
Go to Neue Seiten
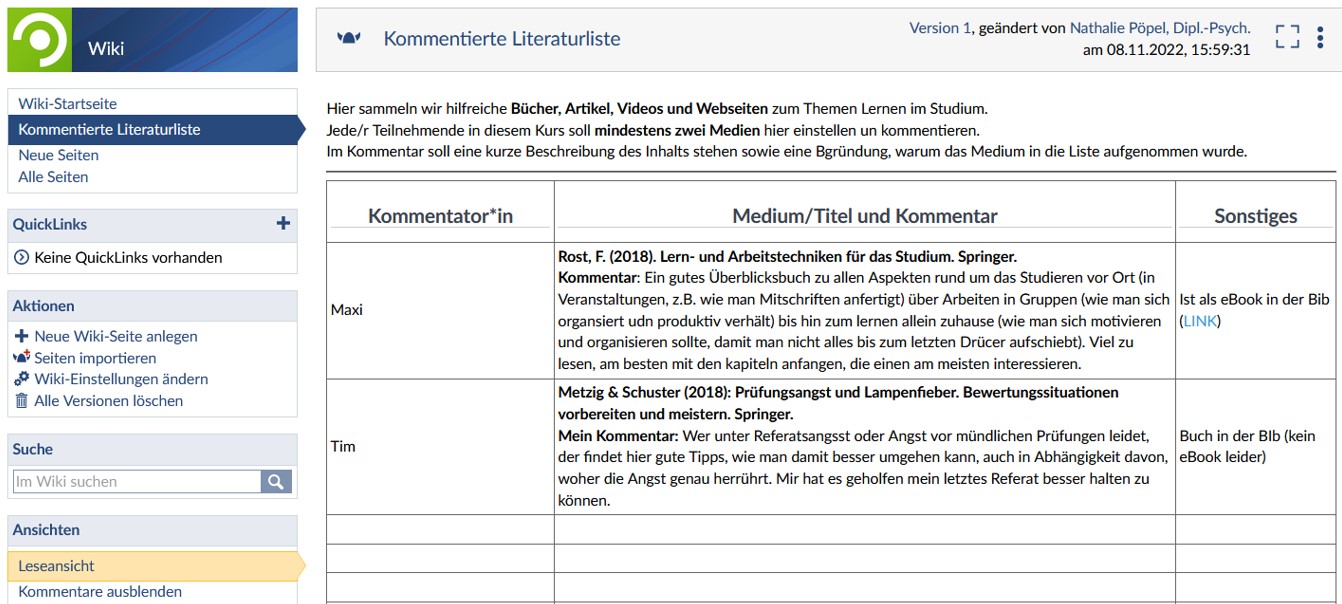58,155
